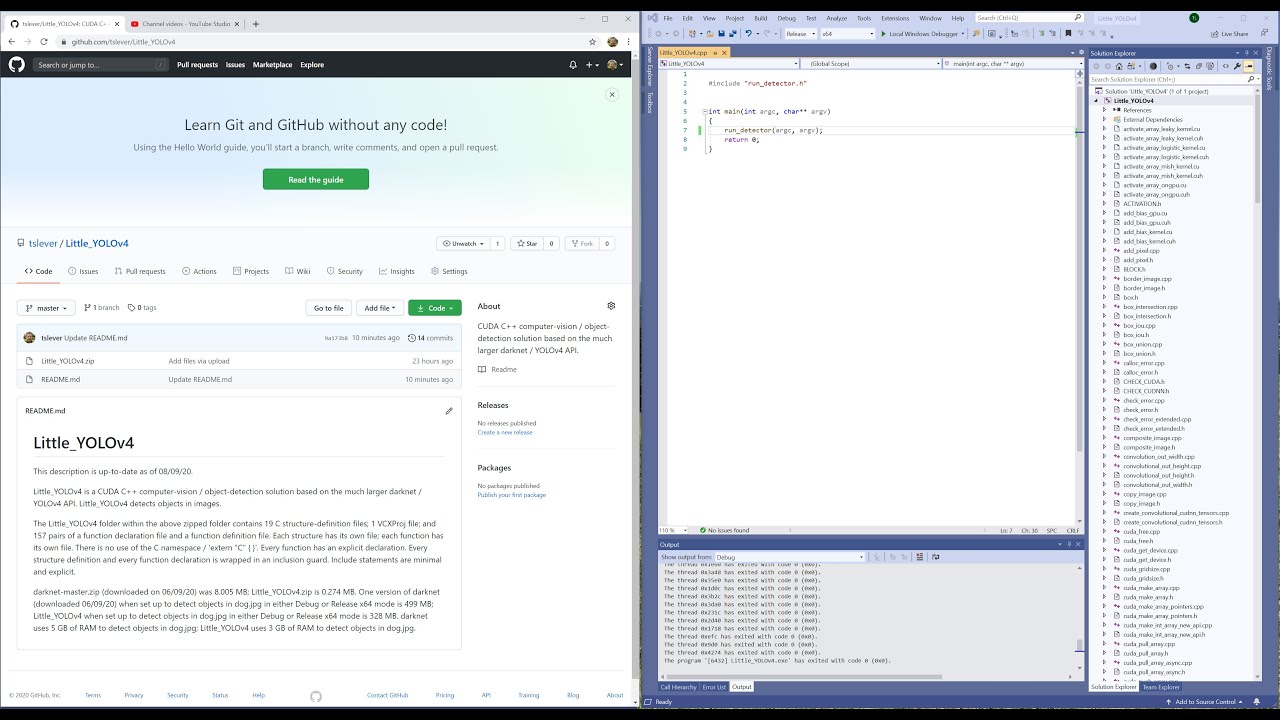Screen dimensions: 1280x720
Task: Open 14 commits history link
Action: 431,338
